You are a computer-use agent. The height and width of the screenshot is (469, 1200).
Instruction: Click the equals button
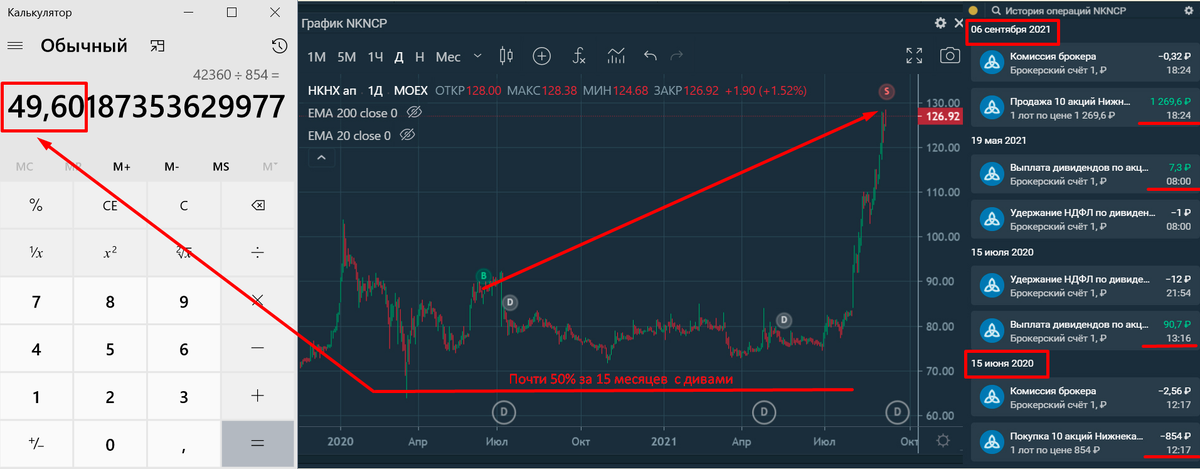point(258,444)
